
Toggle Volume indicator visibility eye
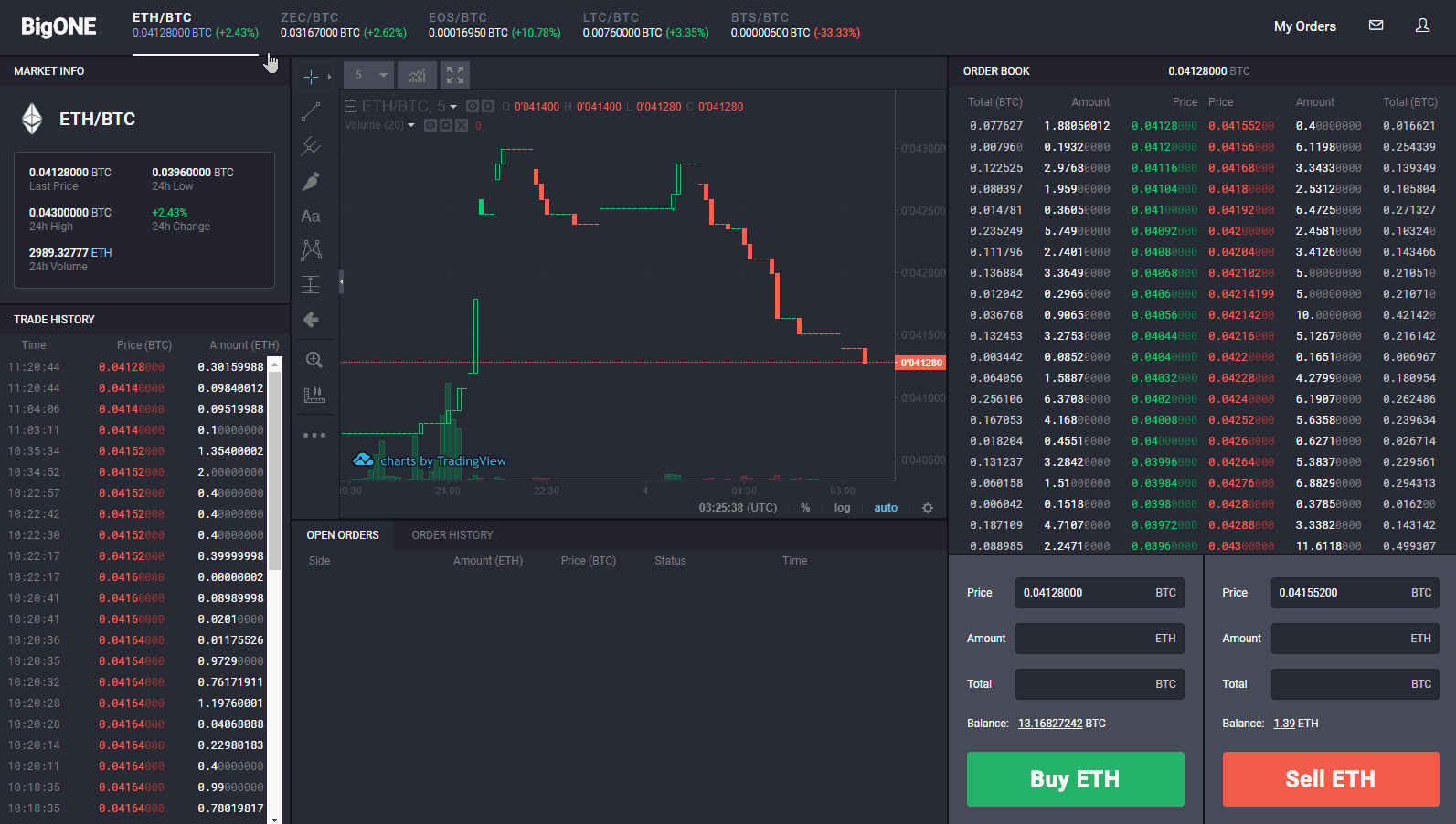click(x=430, y=125)
